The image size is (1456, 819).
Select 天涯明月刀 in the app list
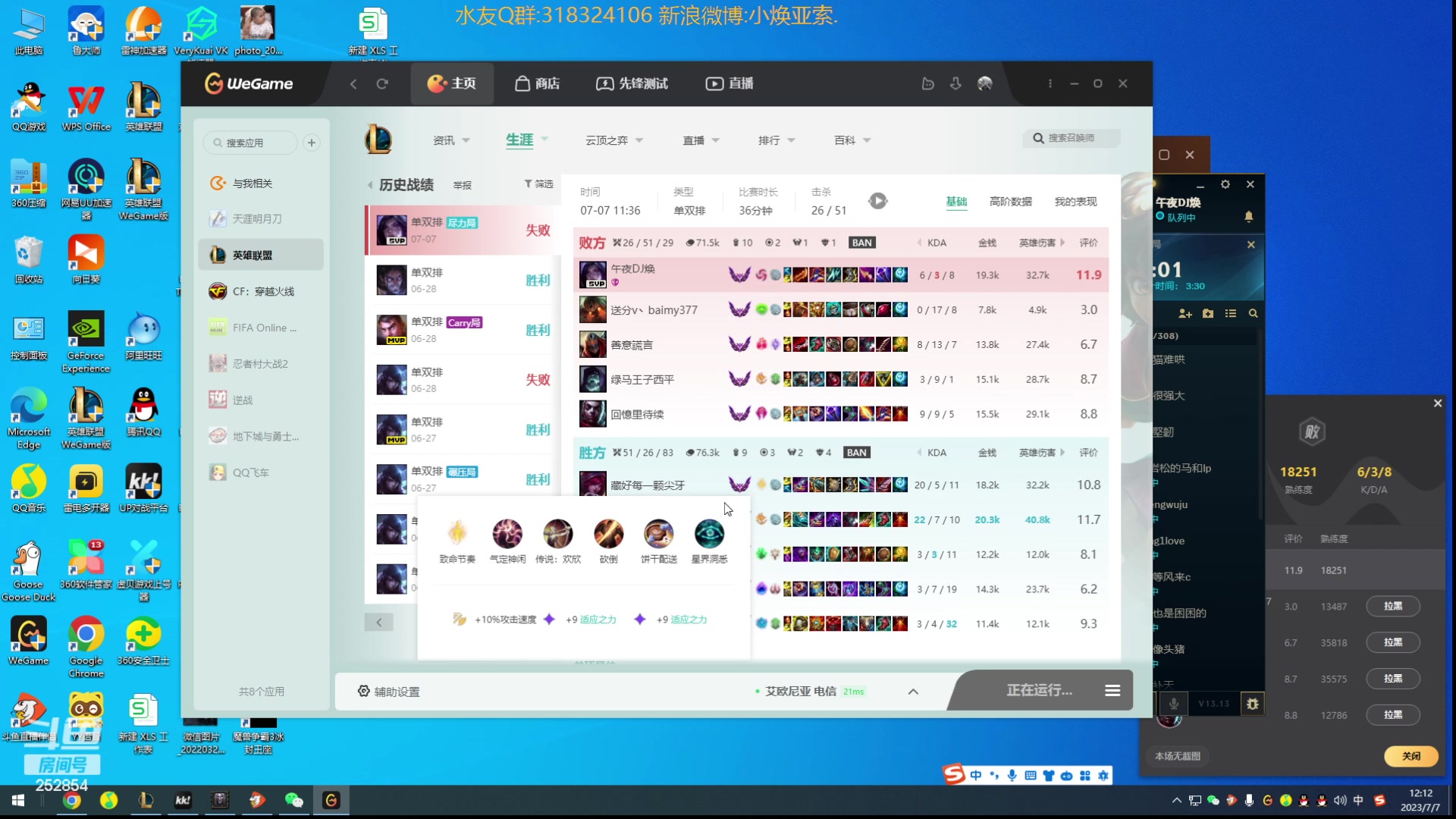262,218
